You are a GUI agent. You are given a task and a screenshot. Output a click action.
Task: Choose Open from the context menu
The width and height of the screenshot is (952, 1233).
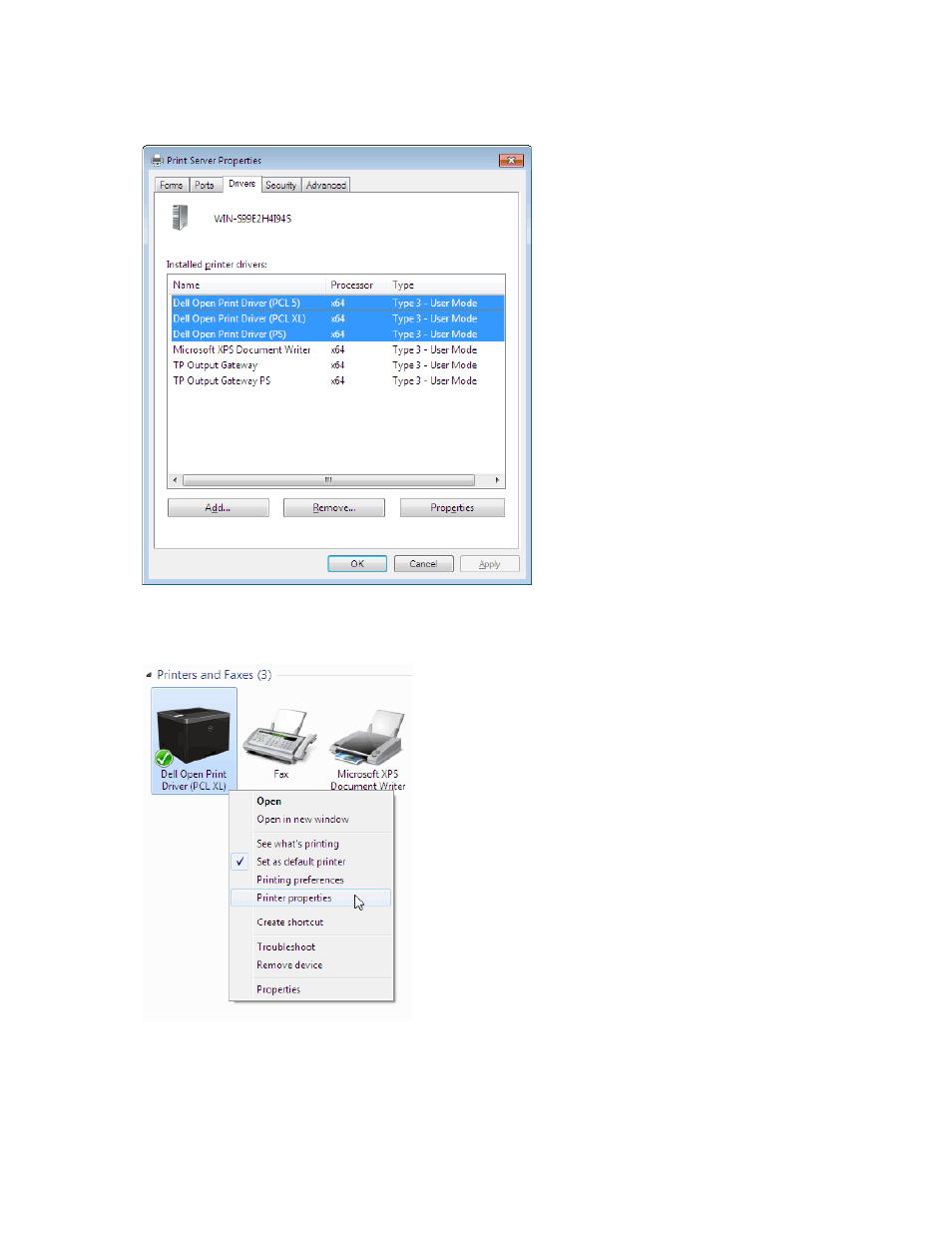coord(311,802)
